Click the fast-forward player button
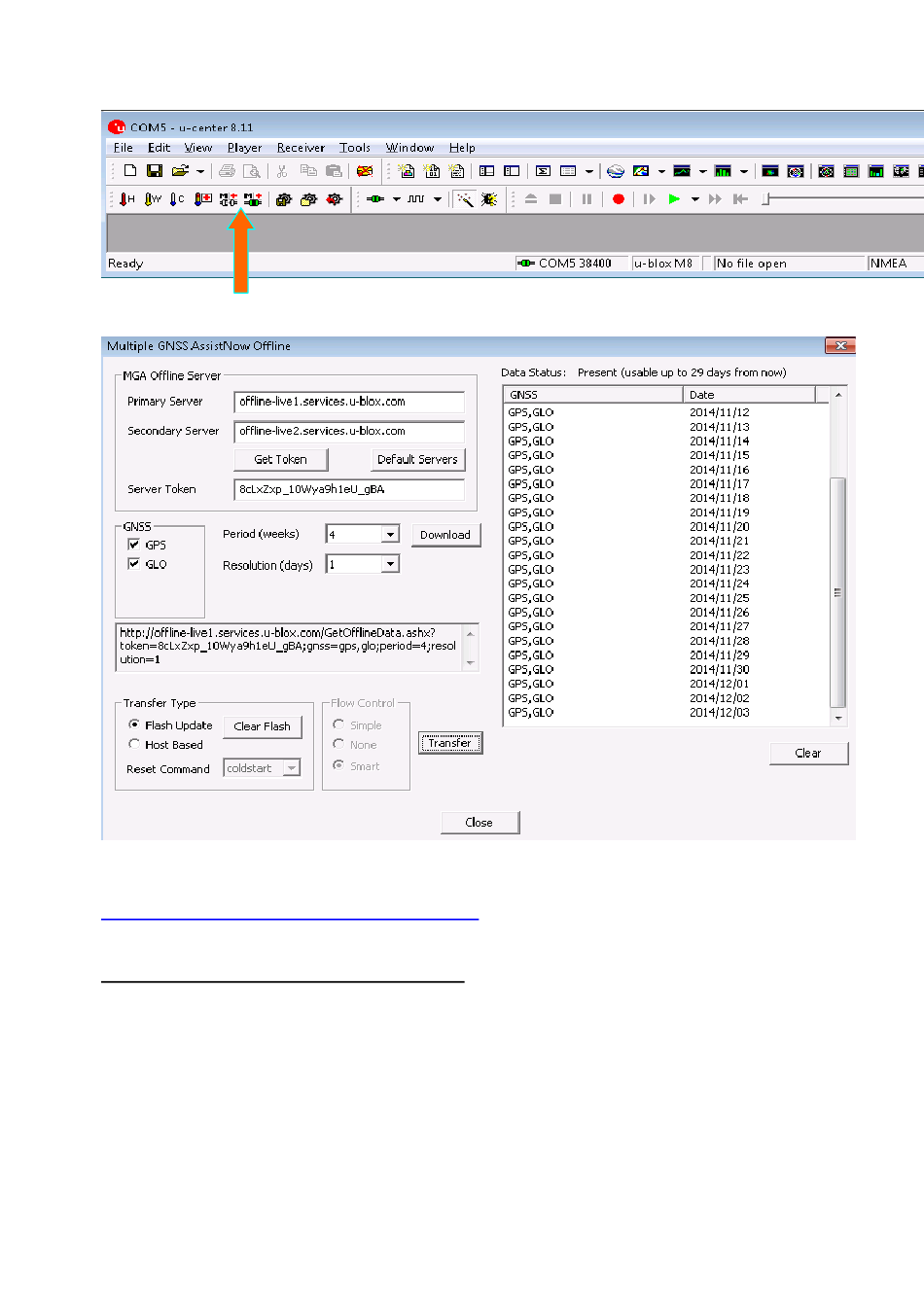 [x=716, y=199]
